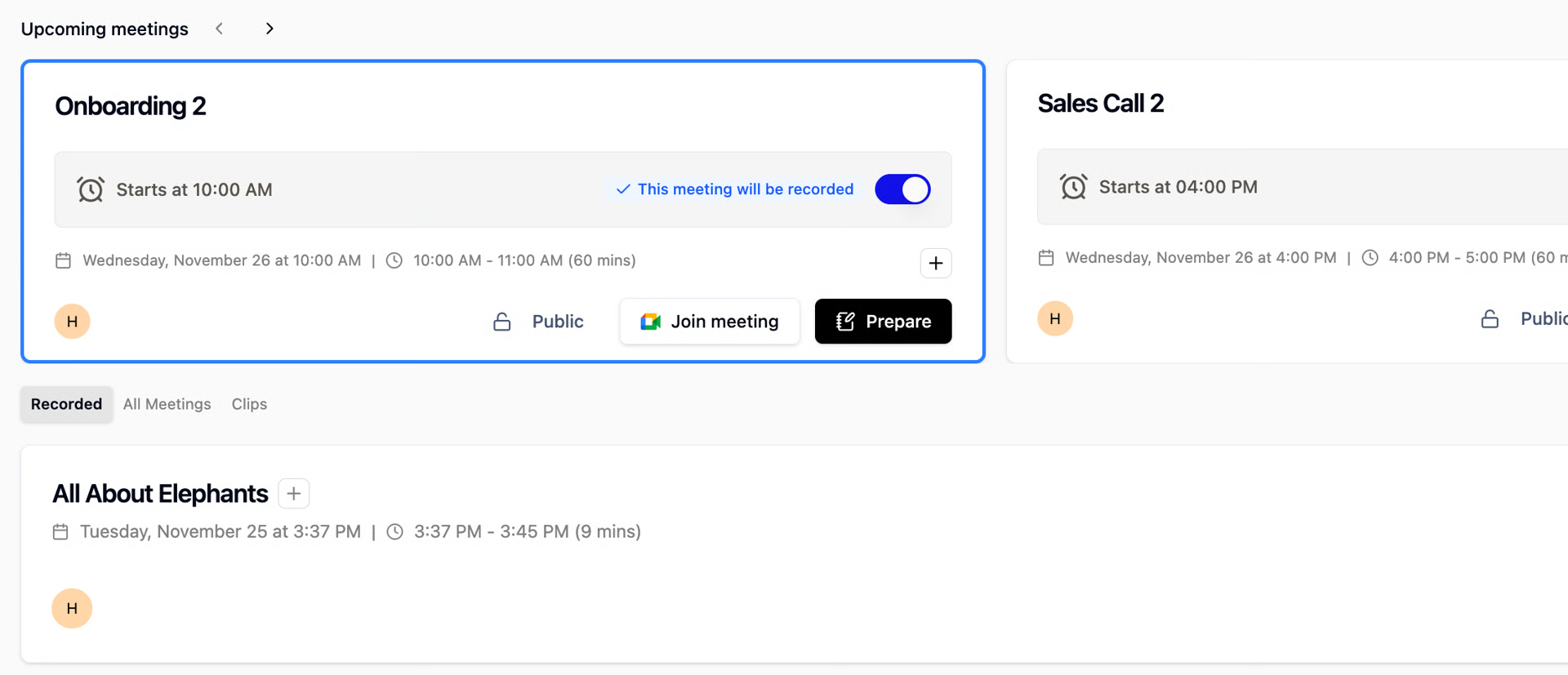Click 'This meeting will be recorded' text
The height and width of the screenshot is (675, 1568).
click(746, 189)
